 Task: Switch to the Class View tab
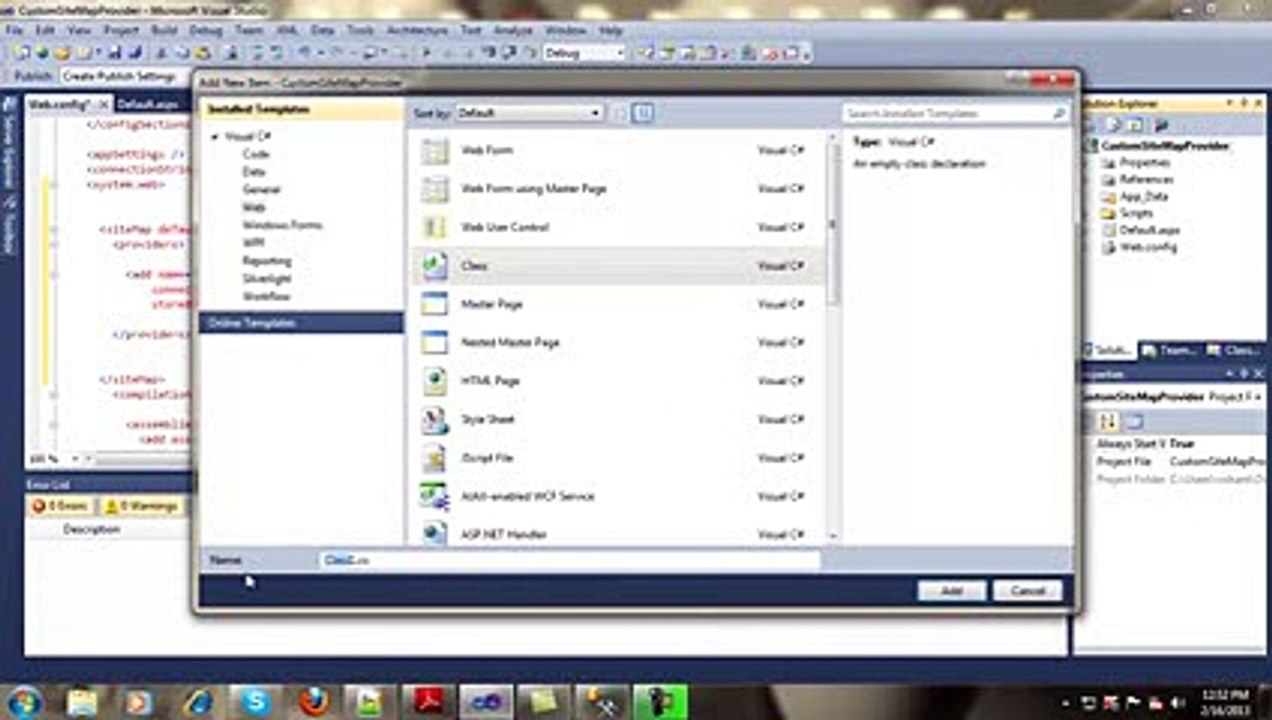tap(1233, 351)
